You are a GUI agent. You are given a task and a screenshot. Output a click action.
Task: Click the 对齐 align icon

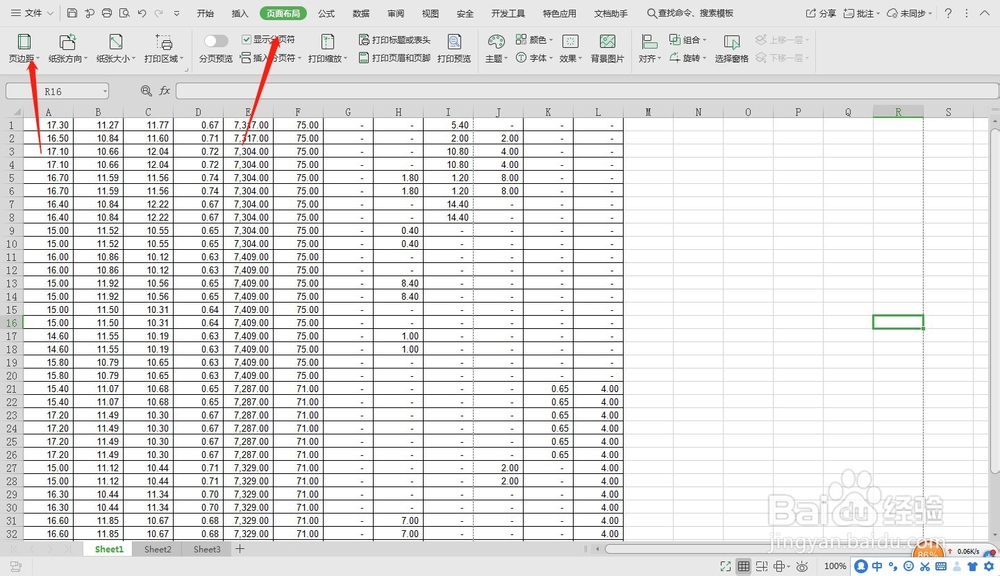[x=649, y=42]
